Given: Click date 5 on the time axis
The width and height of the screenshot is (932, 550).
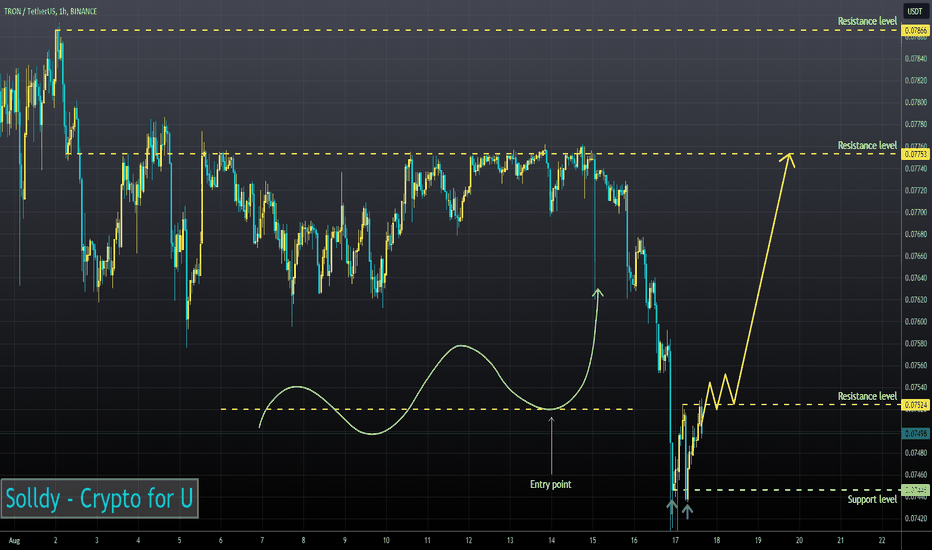Looking at the screenshot, I should tap(180, 540).
